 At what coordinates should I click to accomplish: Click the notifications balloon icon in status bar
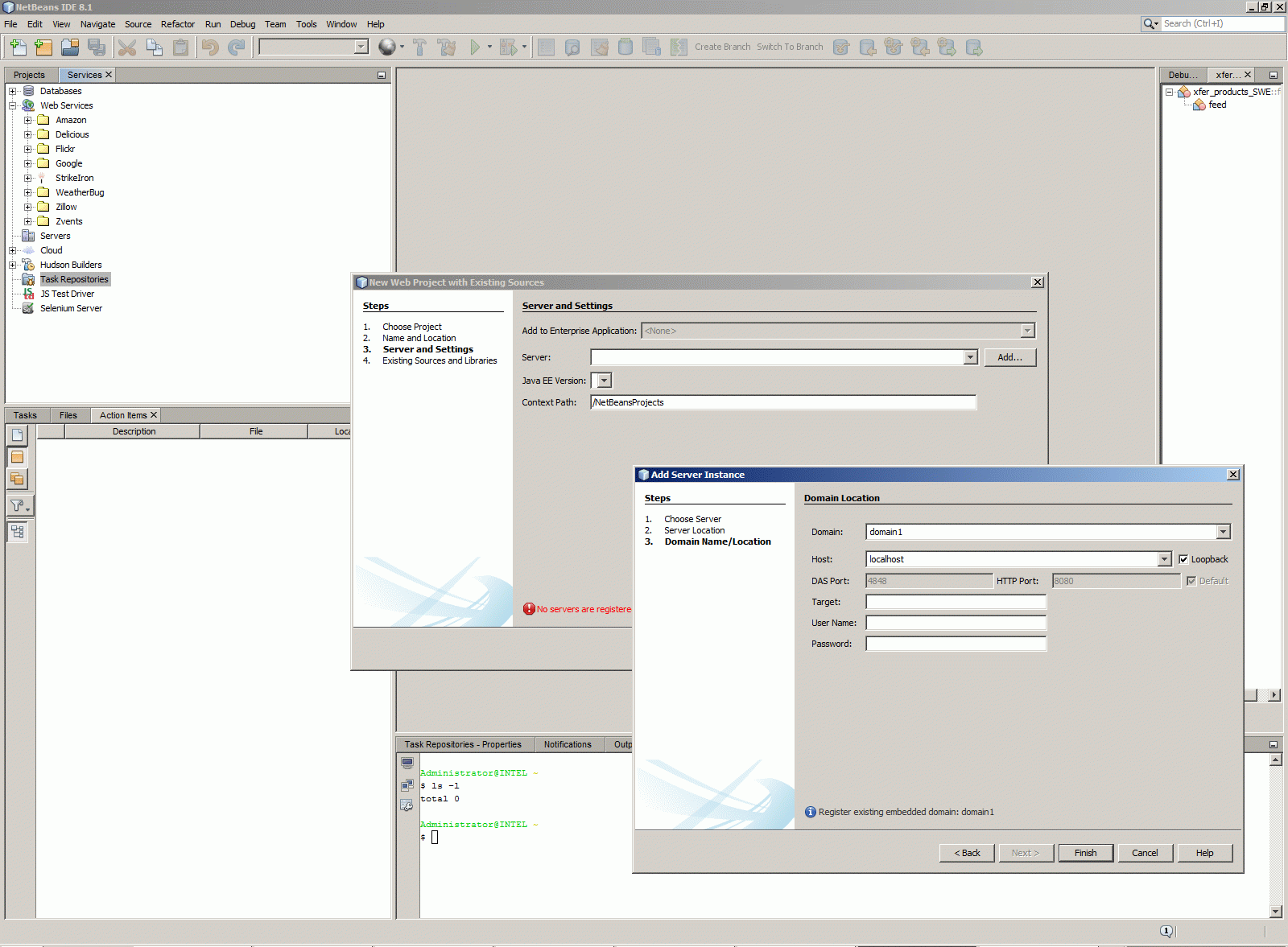coord(1166,931)
